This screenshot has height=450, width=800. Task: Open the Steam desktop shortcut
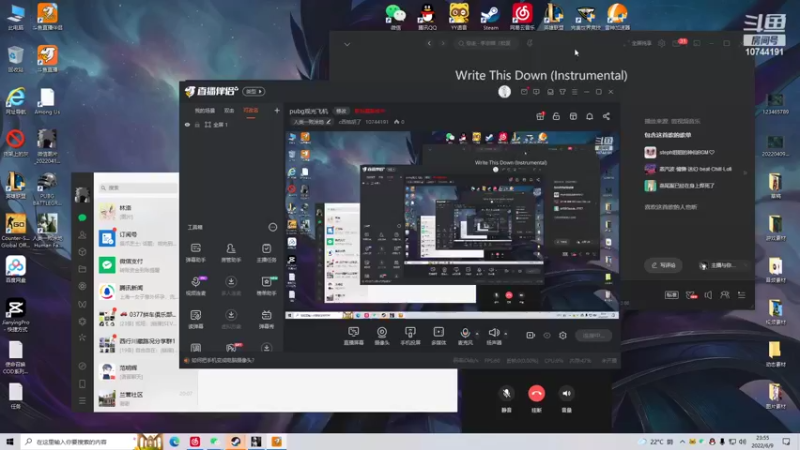tap(490, 16)
